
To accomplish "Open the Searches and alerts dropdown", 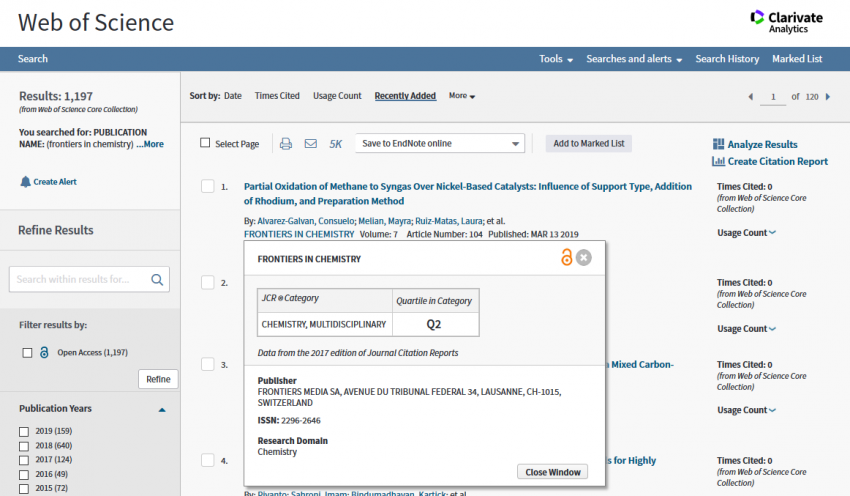I will (634, 59).
